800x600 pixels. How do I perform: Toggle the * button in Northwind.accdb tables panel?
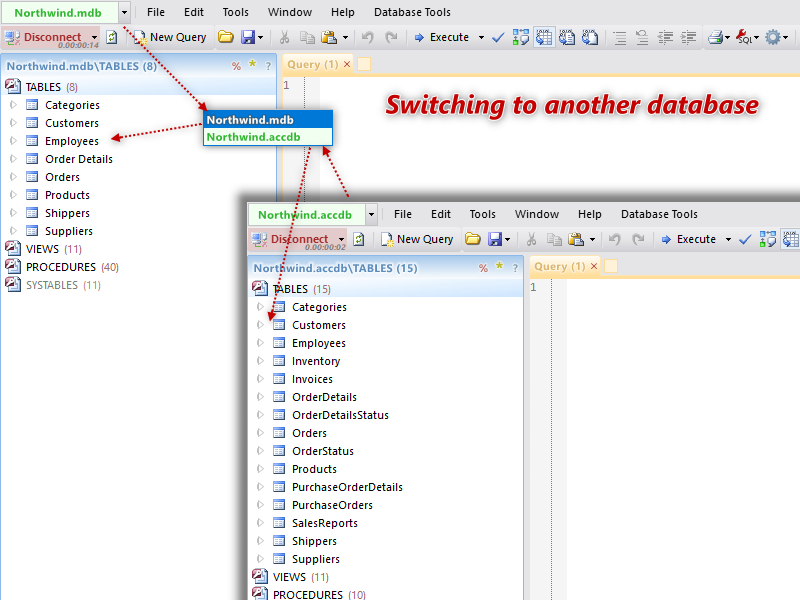(x=499, y=266)
